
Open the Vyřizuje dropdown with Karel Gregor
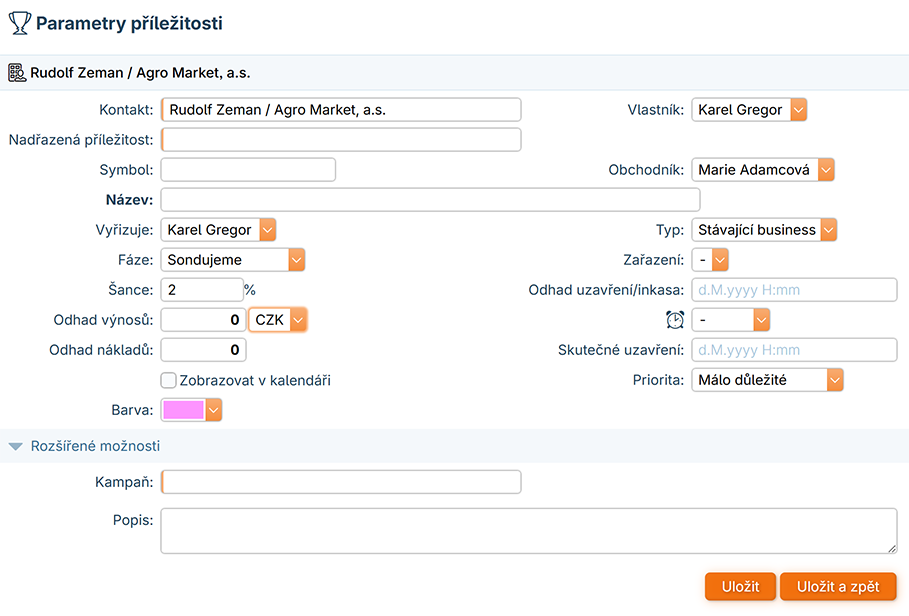click(218, 230)
